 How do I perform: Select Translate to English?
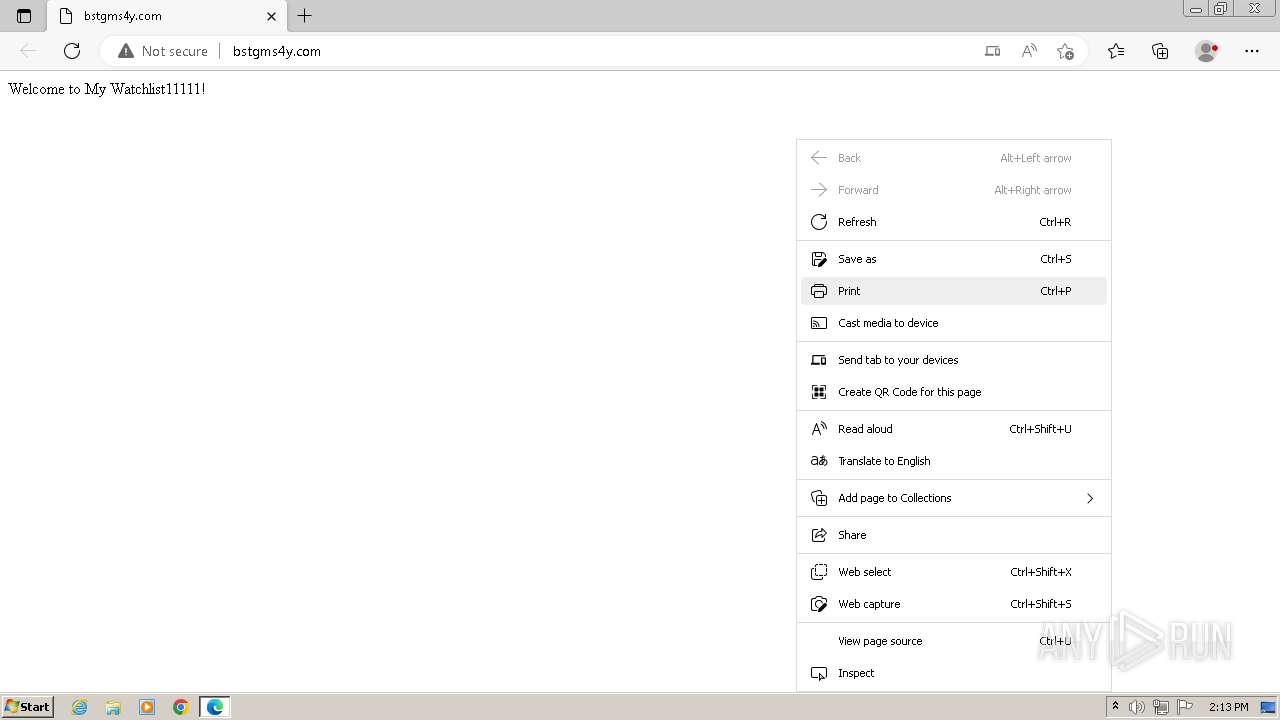coord(954,461)
